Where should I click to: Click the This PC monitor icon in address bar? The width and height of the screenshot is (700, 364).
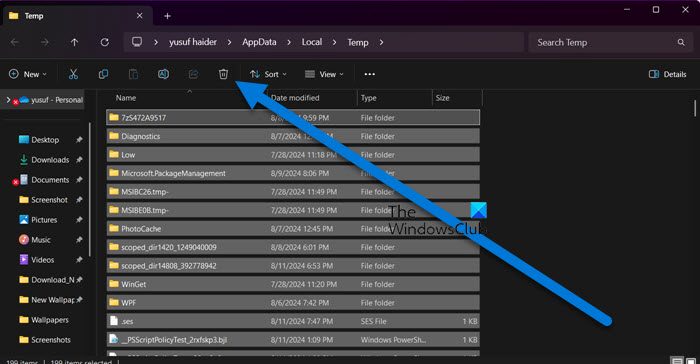(x=137, y=42)
